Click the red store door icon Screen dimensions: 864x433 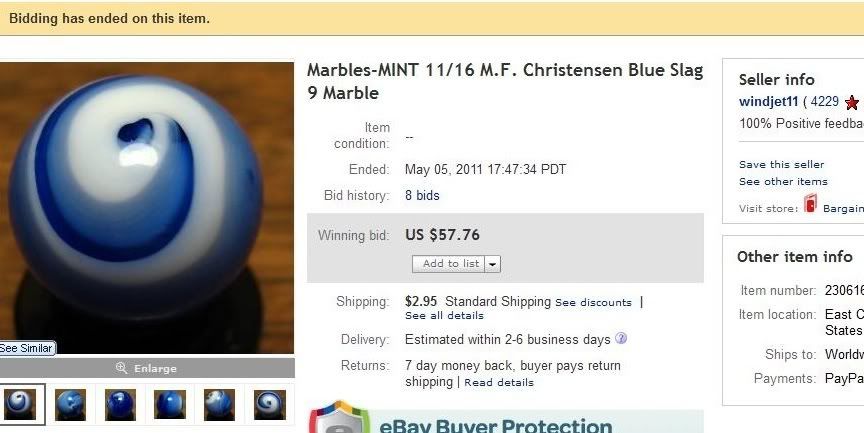(x=810, y=204)
